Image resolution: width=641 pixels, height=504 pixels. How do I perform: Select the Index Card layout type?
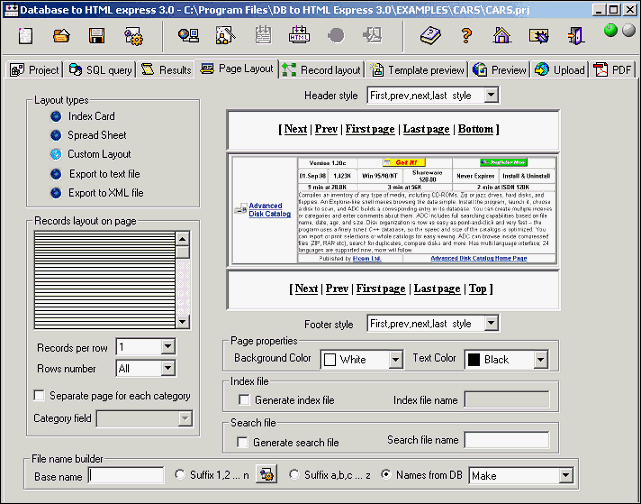pos(56,116)
